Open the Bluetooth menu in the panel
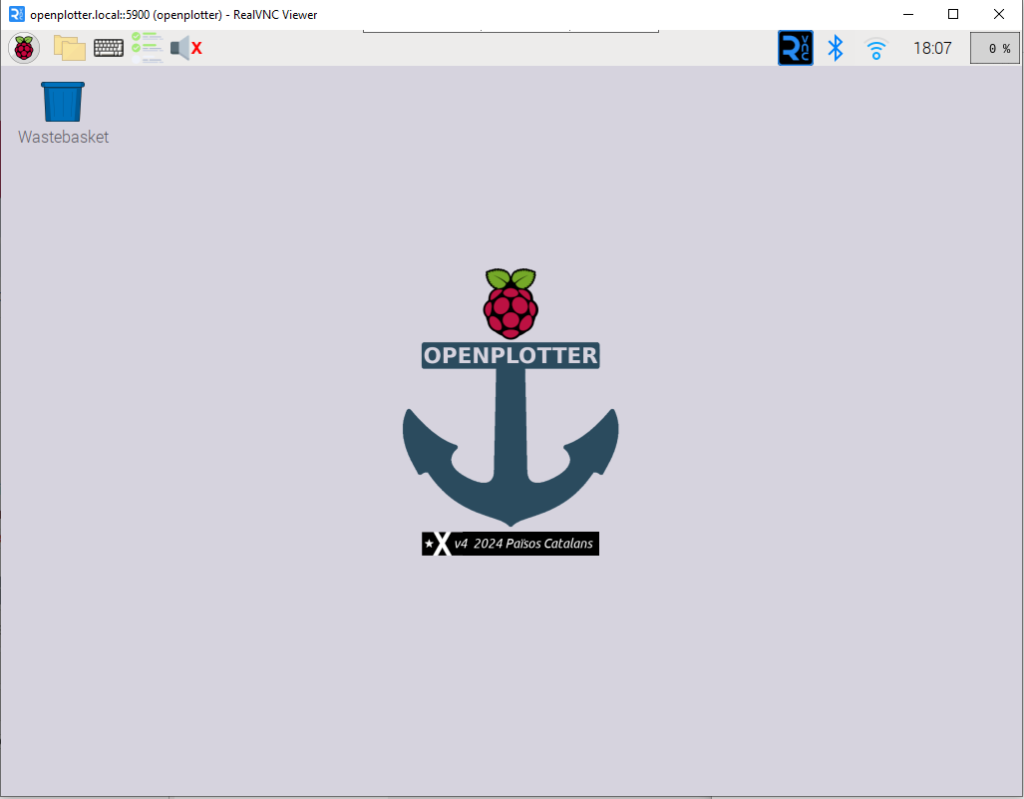The image size is (1024, 799). tap(836, 47)
